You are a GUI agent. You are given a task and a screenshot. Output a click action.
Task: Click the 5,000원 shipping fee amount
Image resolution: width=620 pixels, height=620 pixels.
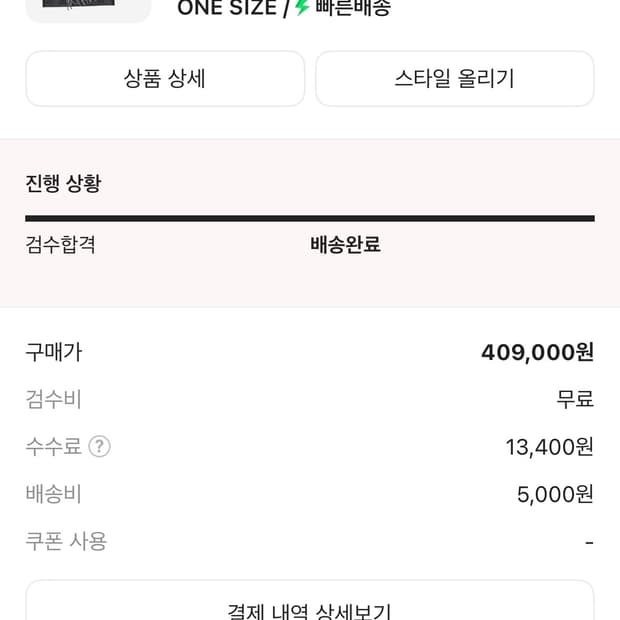click(x=555, y=494)
